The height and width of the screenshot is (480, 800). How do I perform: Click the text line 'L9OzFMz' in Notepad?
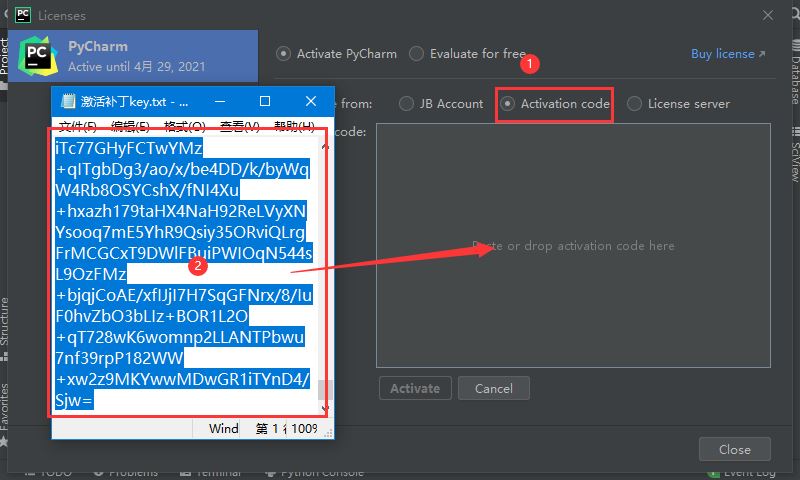click(91, 274)
